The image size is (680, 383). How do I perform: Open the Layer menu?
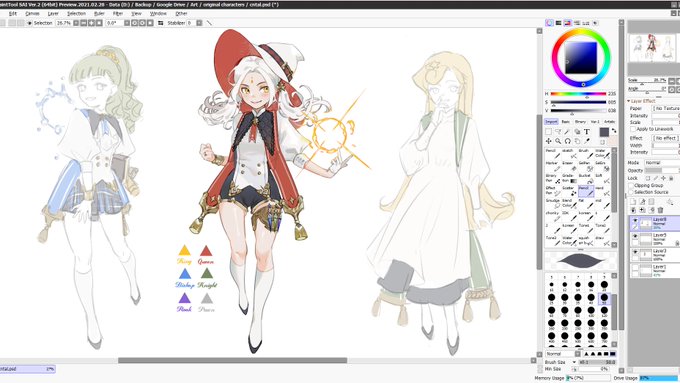(53, 14)
